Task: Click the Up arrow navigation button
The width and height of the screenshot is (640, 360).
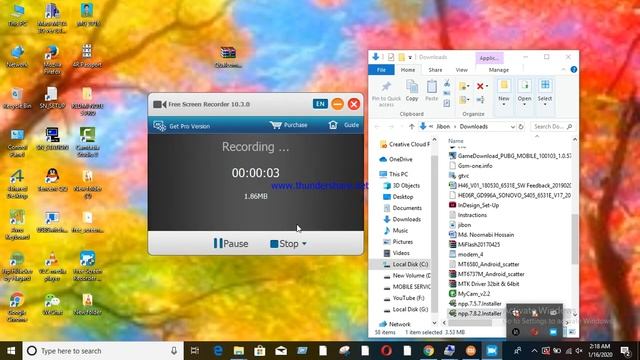Action: coord(411,127)
